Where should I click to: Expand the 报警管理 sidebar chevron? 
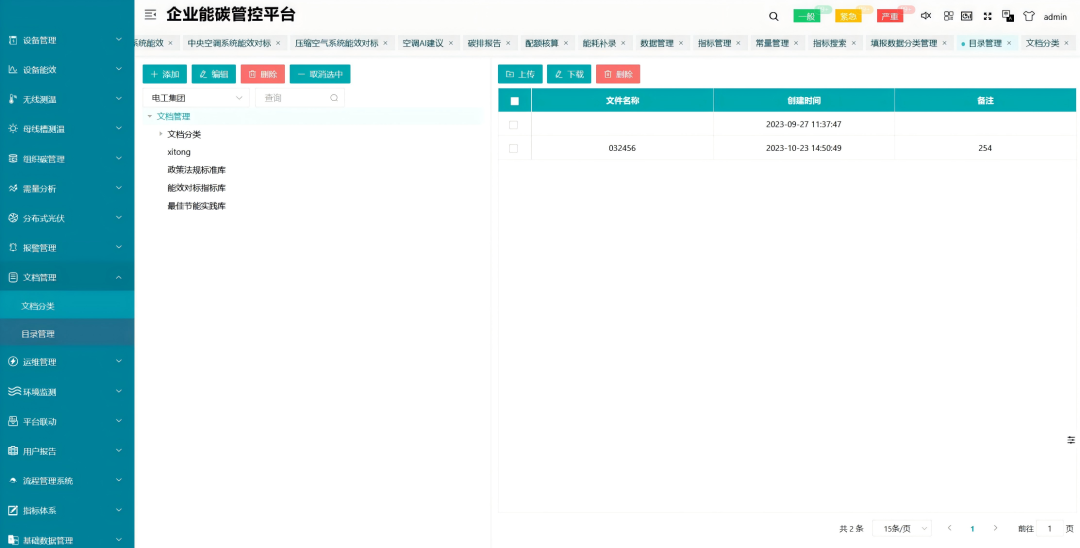(118, 247)
